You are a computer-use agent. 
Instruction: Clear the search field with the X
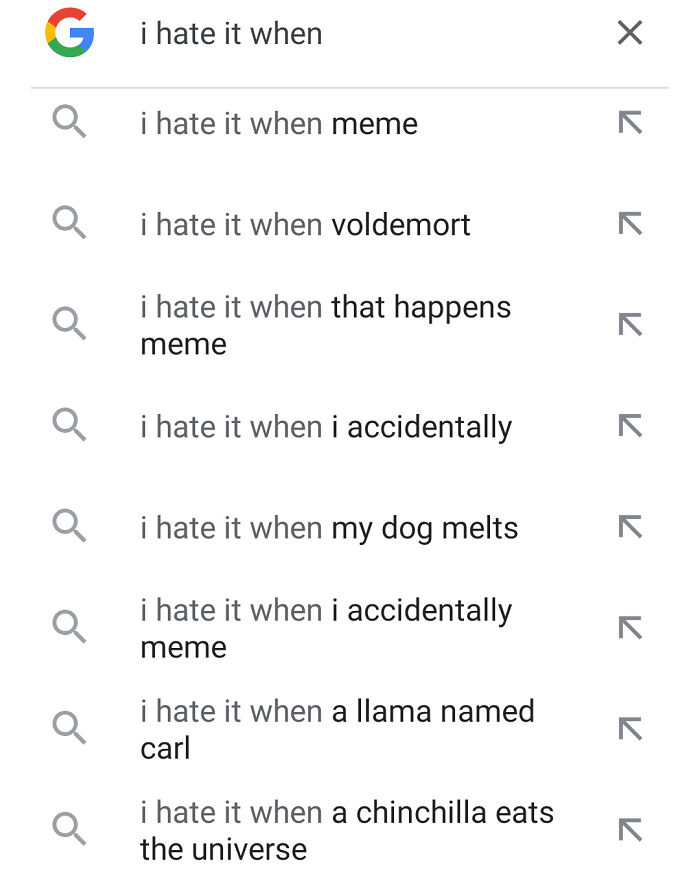tap(629, 33)
